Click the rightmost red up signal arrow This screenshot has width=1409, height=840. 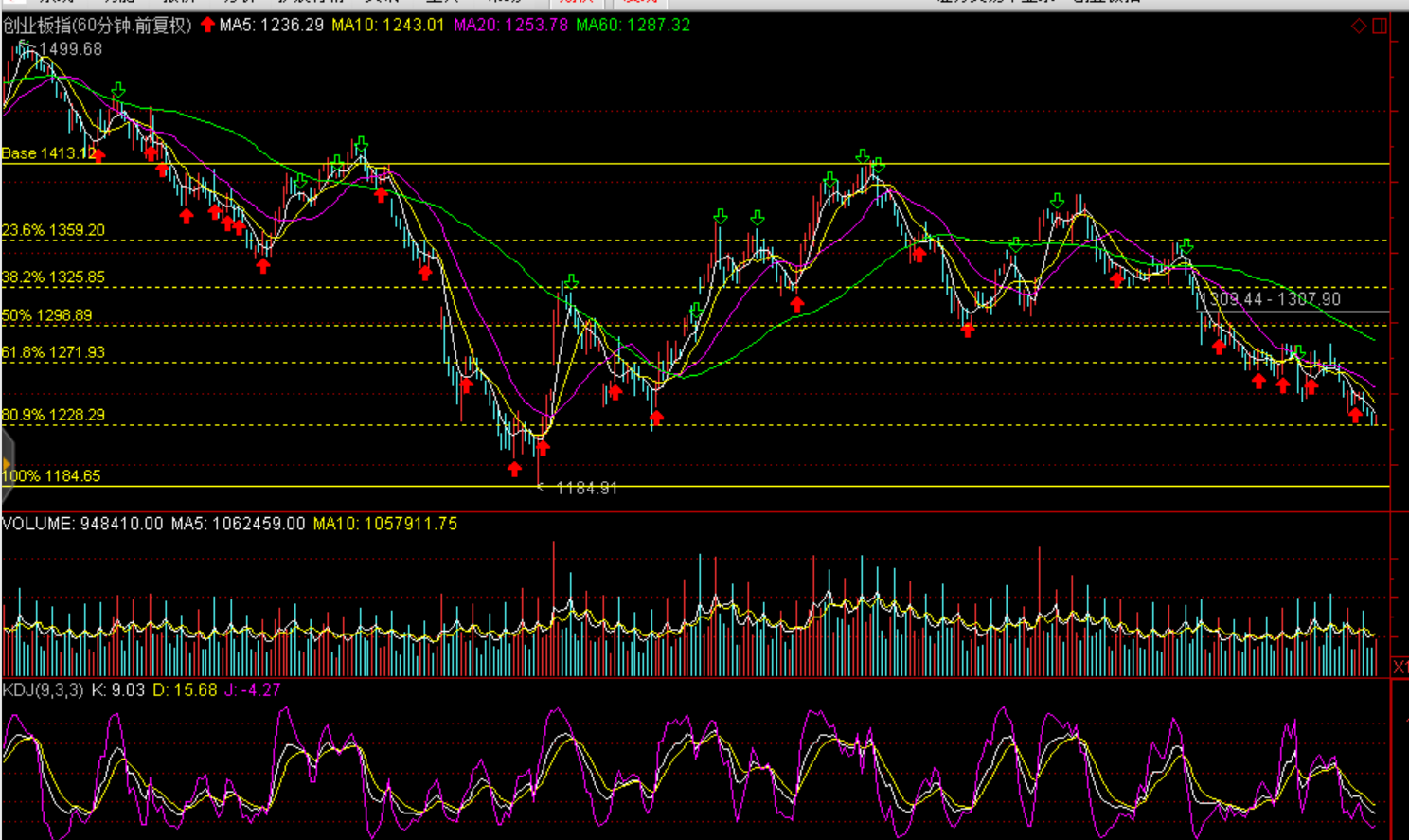pyautogui.click(x=1355, y=414)
